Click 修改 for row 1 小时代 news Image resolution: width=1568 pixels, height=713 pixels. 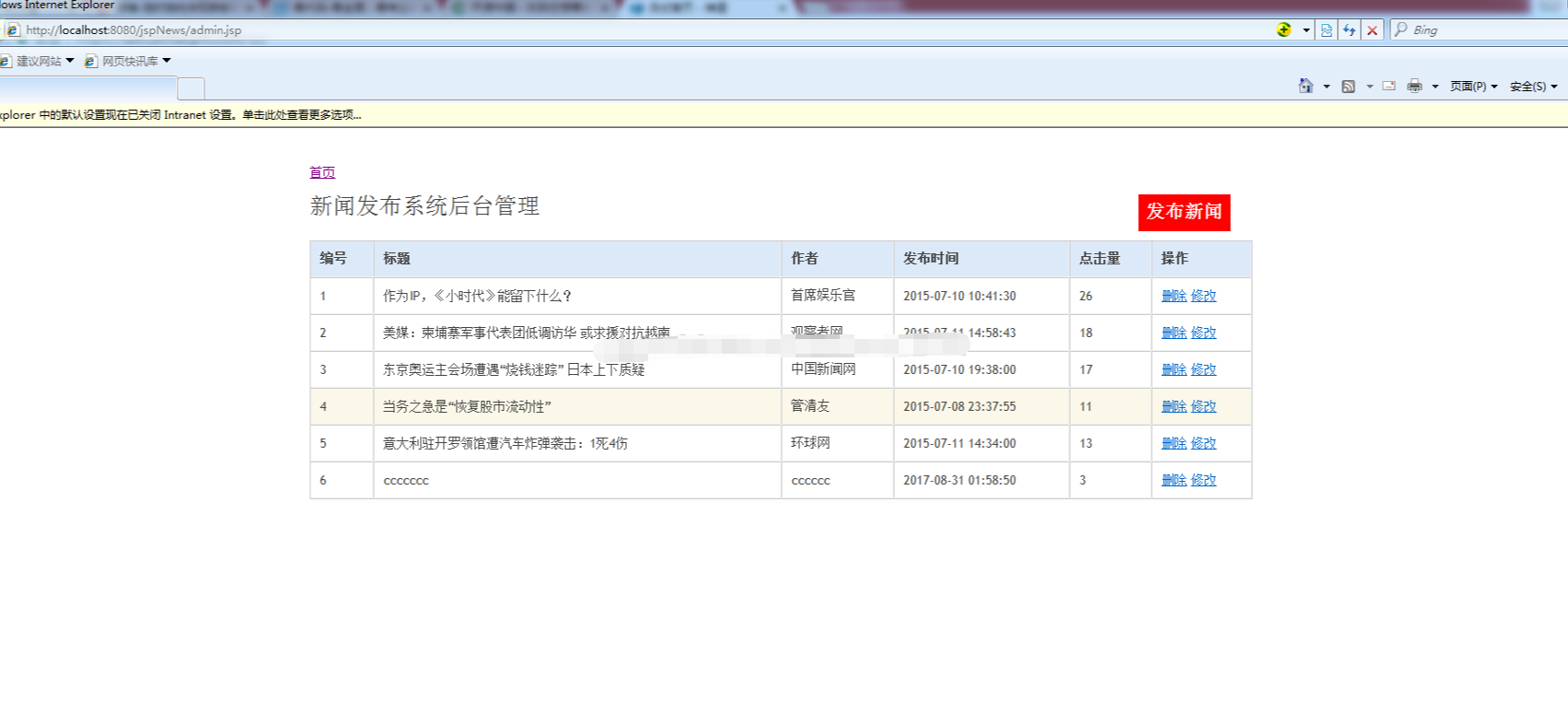[x=1203, y=296]
